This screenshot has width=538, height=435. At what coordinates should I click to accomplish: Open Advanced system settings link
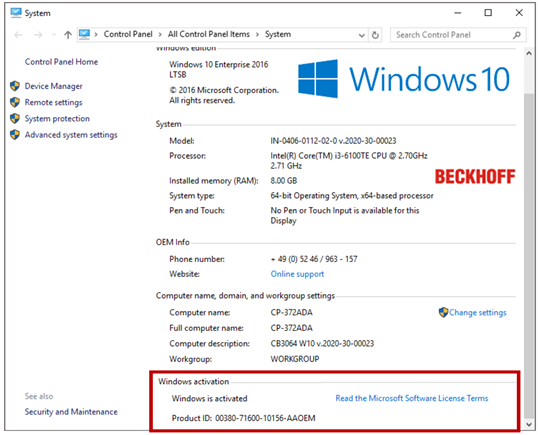point(71,135)
